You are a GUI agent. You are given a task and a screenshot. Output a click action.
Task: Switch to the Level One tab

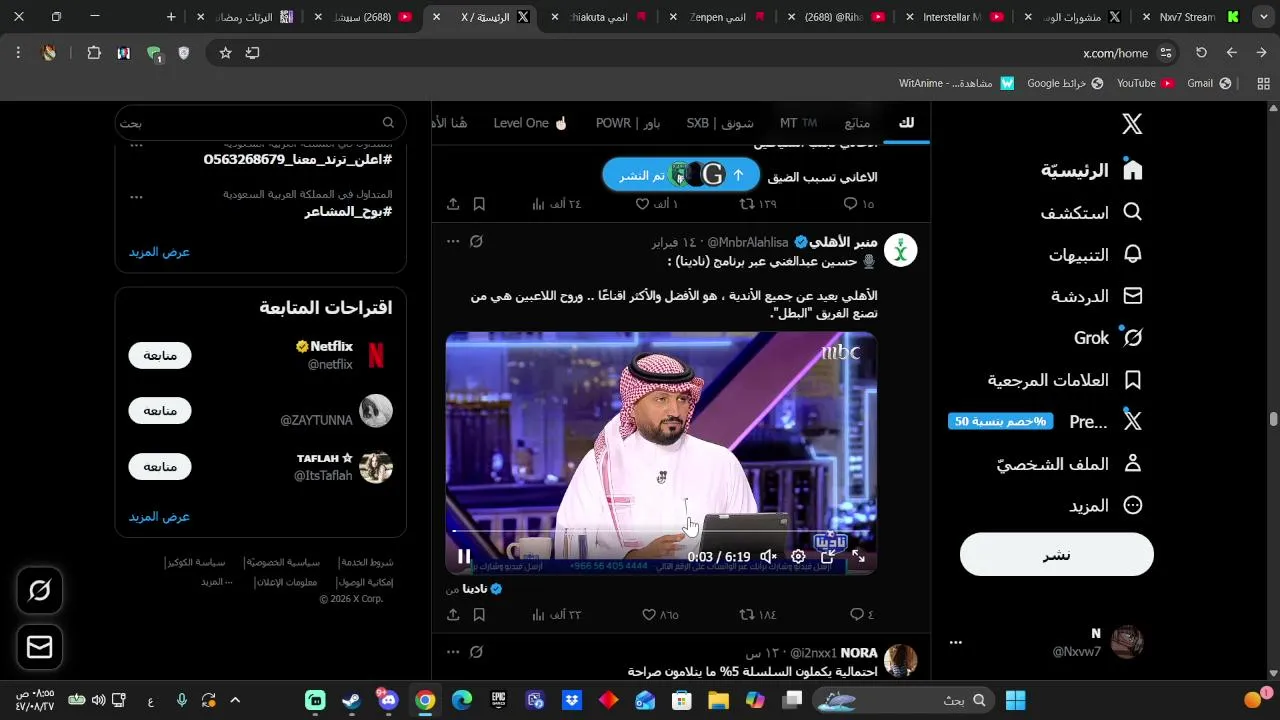click(530, 123)
